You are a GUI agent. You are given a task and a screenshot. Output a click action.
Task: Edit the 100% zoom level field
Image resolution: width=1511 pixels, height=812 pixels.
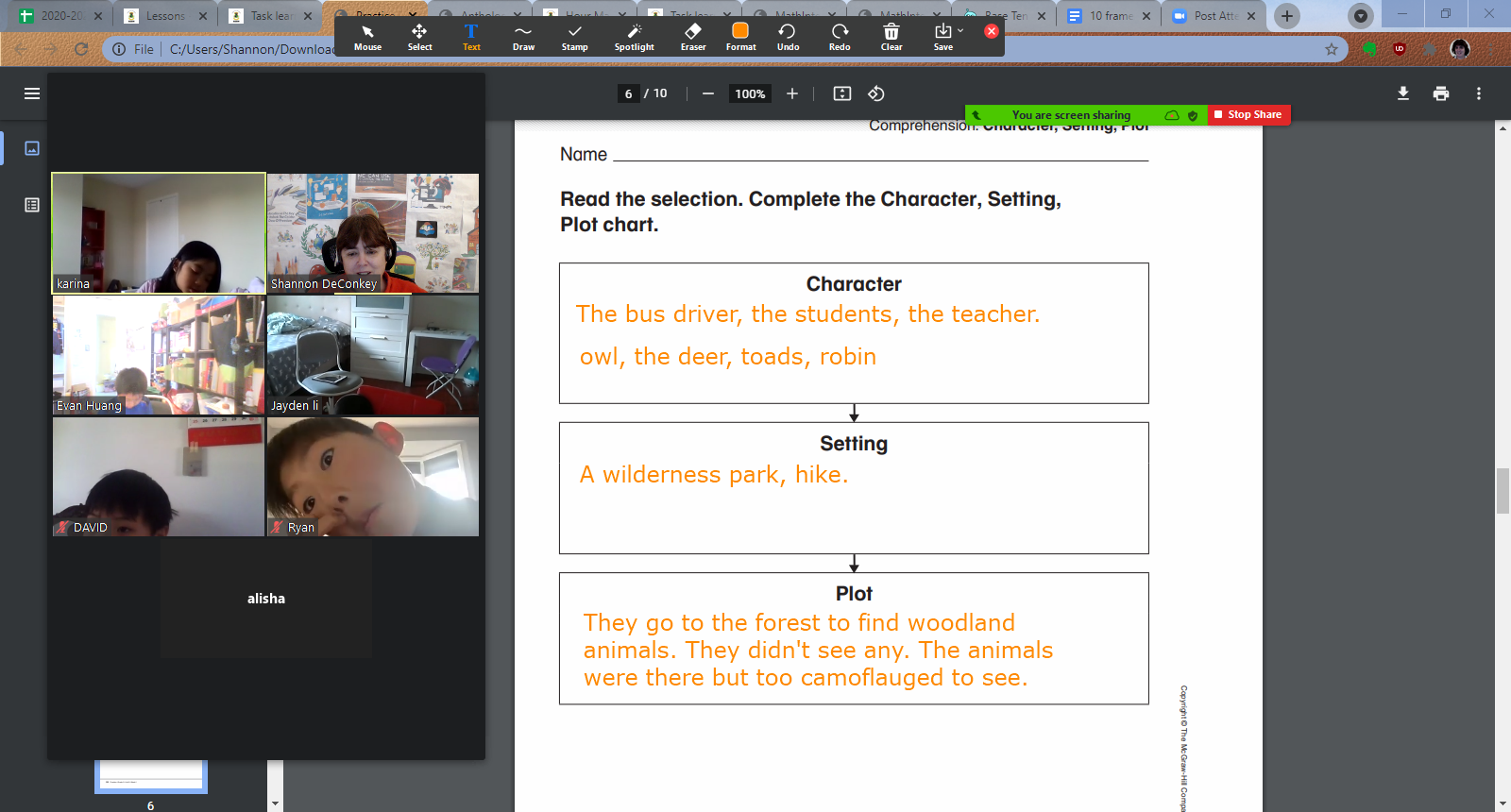point(750,93)
